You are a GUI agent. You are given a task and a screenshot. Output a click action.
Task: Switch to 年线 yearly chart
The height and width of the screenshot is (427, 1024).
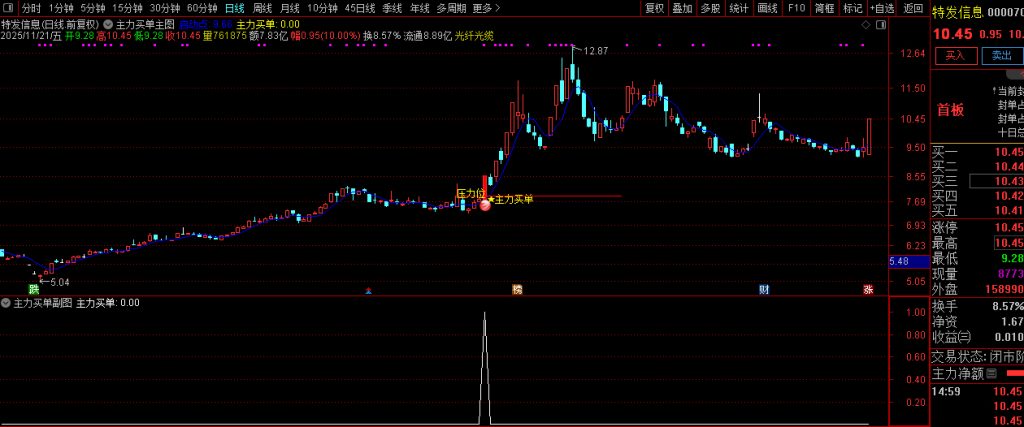pyautogui.click(x=420, y=8)
